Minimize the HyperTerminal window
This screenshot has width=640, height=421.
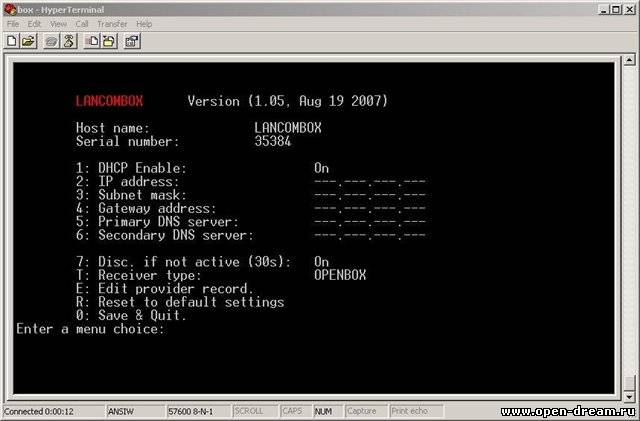(x=605, y=9)
